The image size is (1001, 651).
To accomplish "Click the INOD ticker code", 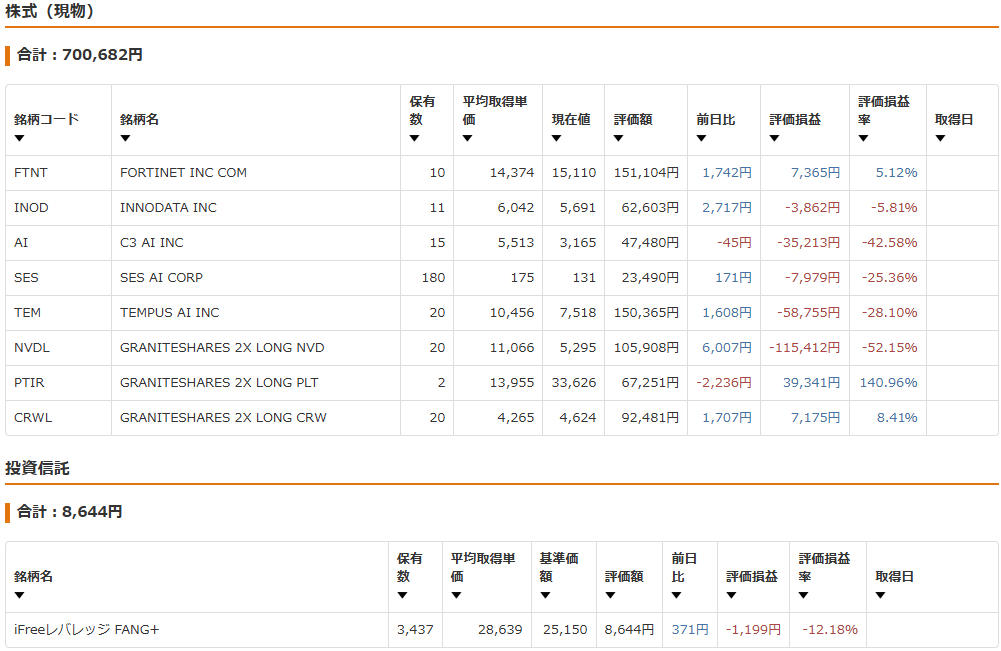I will 31,207.
